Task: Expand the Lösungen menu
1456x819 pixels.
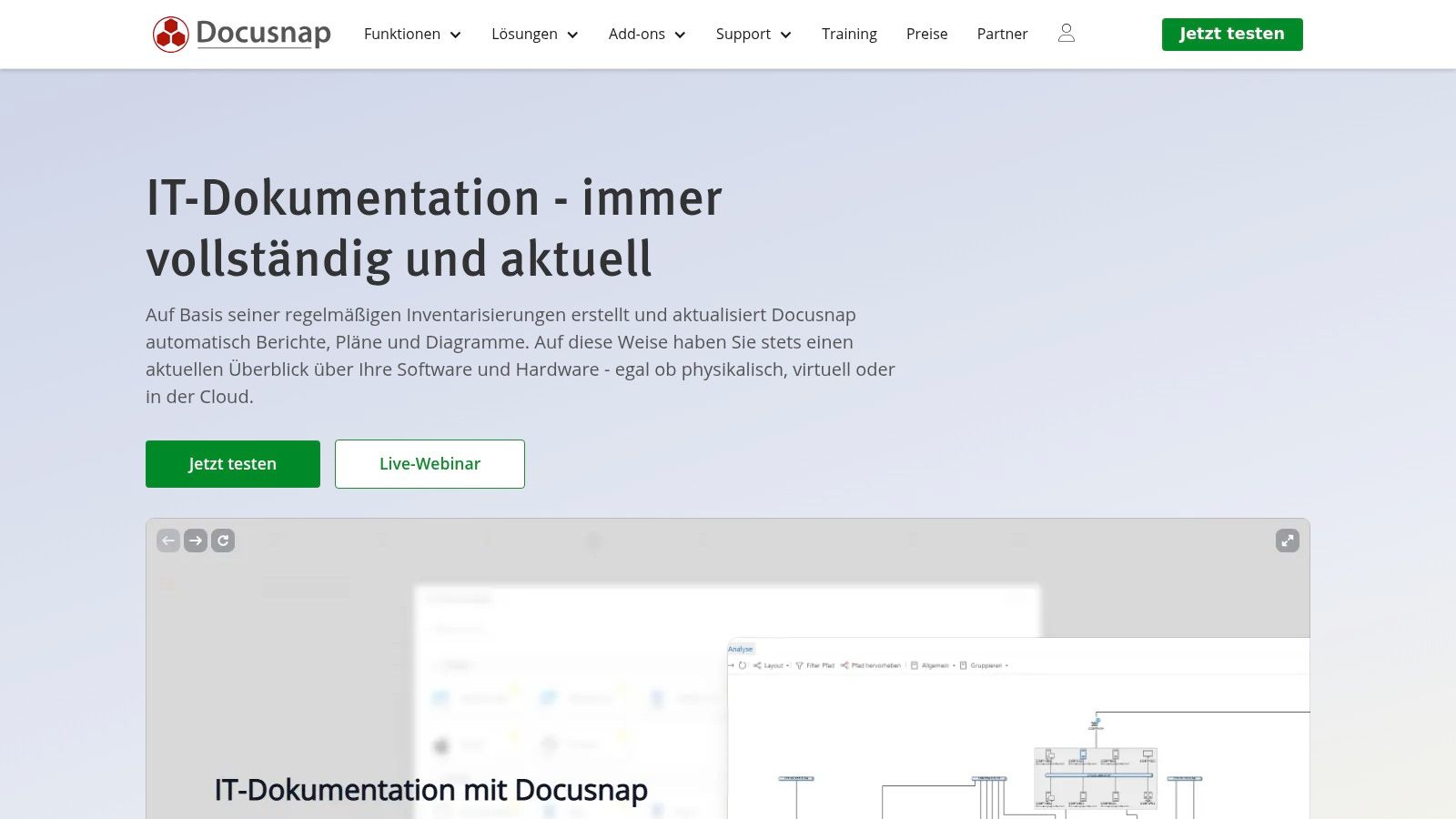Action: point(535,34)
